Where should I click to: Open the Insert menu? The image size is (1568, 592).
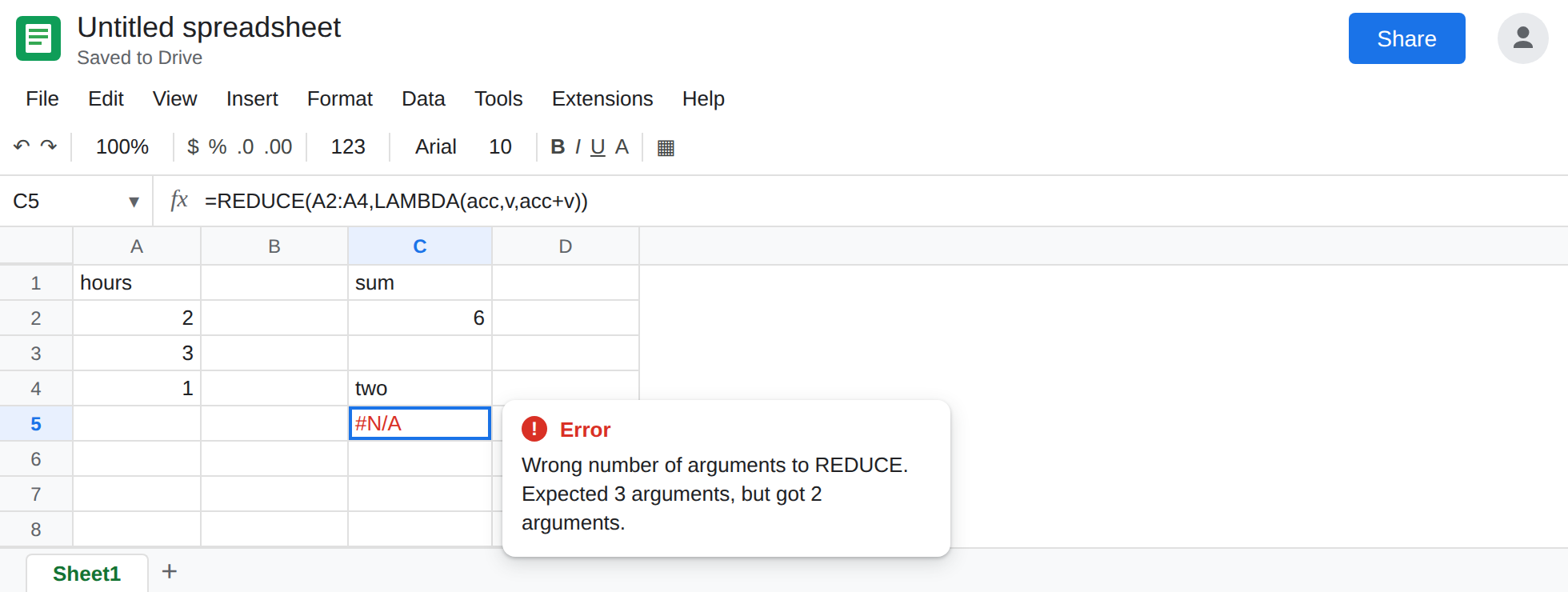tap(252, 98)
